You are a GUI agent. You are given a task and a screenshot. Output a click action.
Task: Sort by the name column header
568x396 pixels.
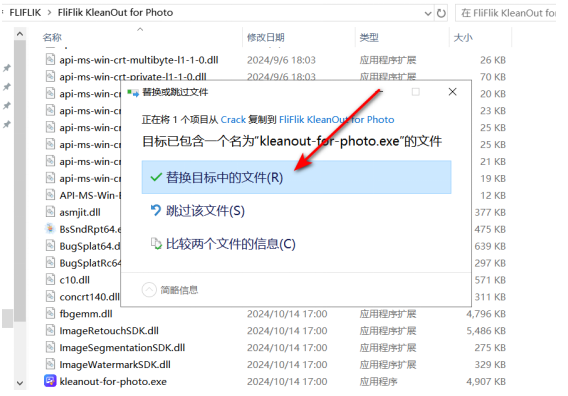(52, 37)
